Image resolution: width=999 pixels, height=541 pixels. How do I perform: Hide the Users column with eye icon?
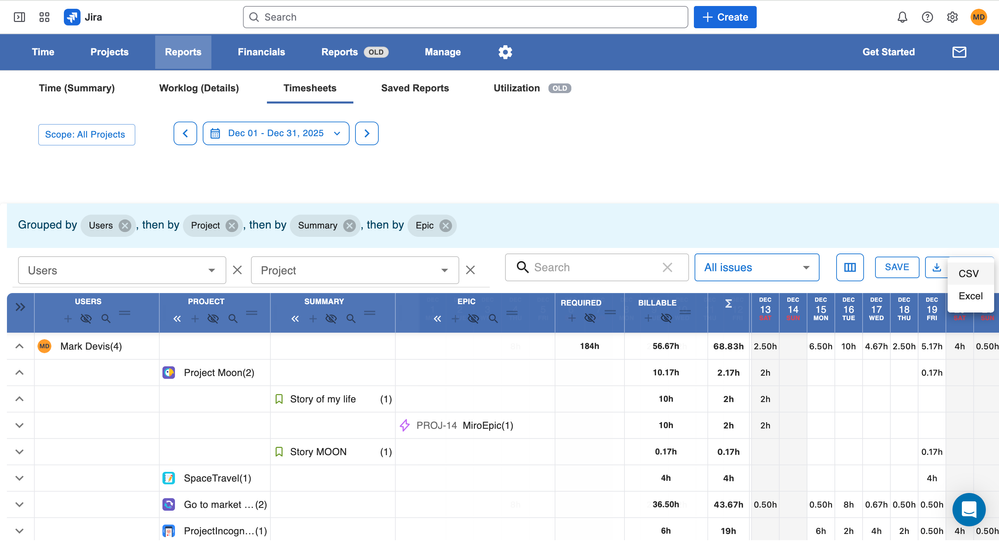[86, 319]
